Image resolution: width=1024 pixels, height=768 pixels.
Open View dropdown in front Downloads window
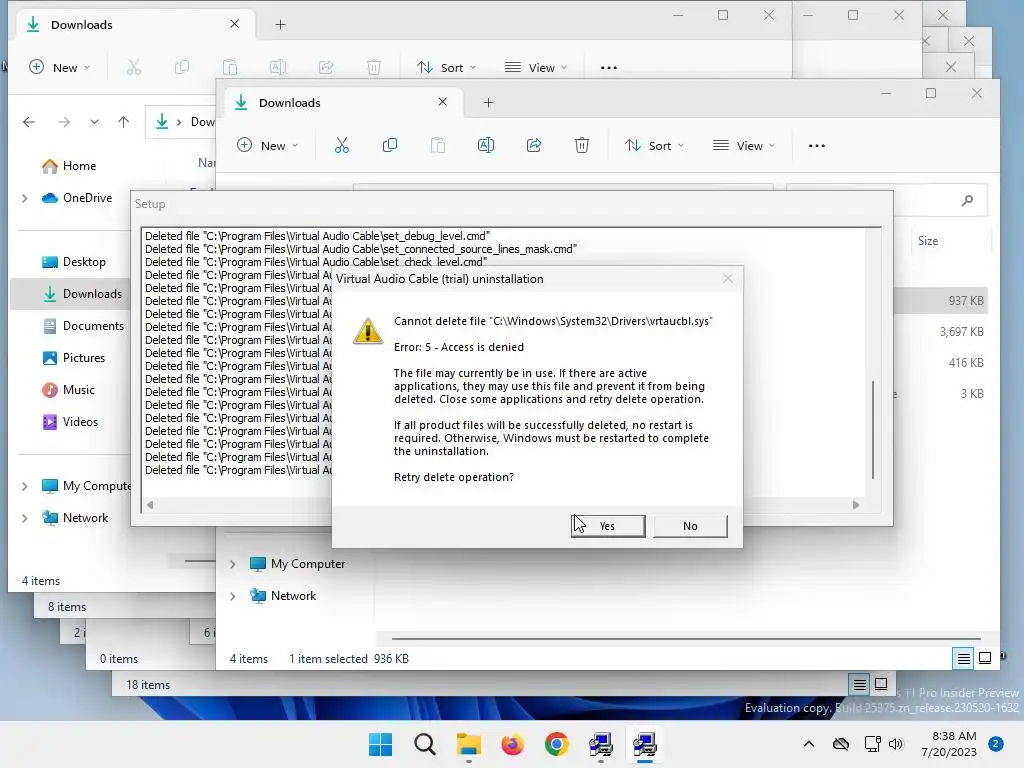pos(744,146)
